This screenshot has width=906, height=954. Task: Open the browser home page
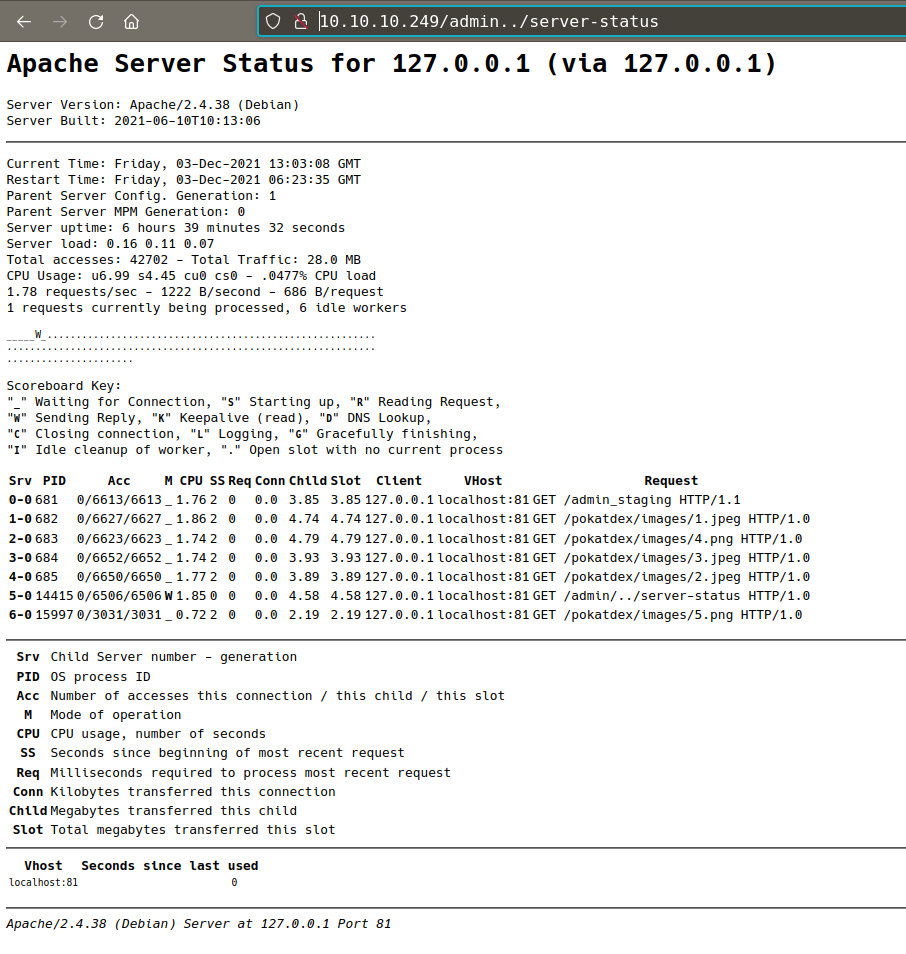[x=131, y=21]
